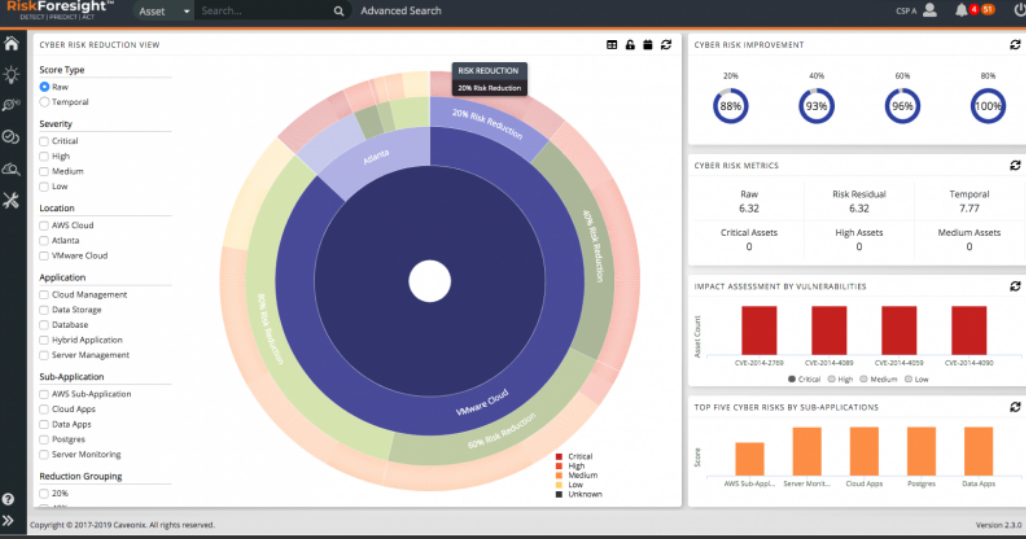This screenshot has width=1026, height=539.
Task: Toggle Medium legend in Impact Assessment
Action: coord(879,379)
